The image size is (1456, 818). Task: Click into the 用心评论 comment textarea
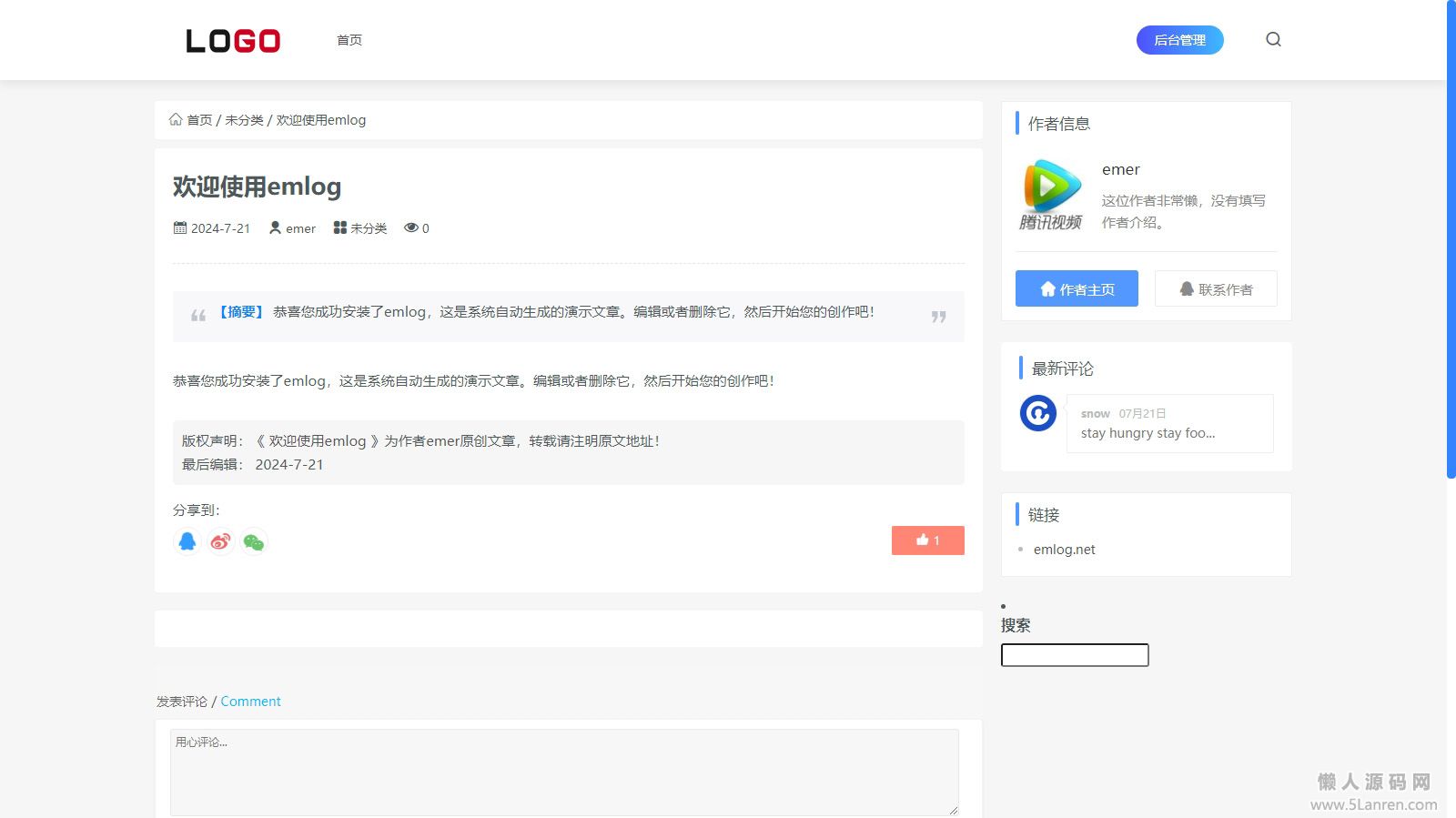(564, 772)
